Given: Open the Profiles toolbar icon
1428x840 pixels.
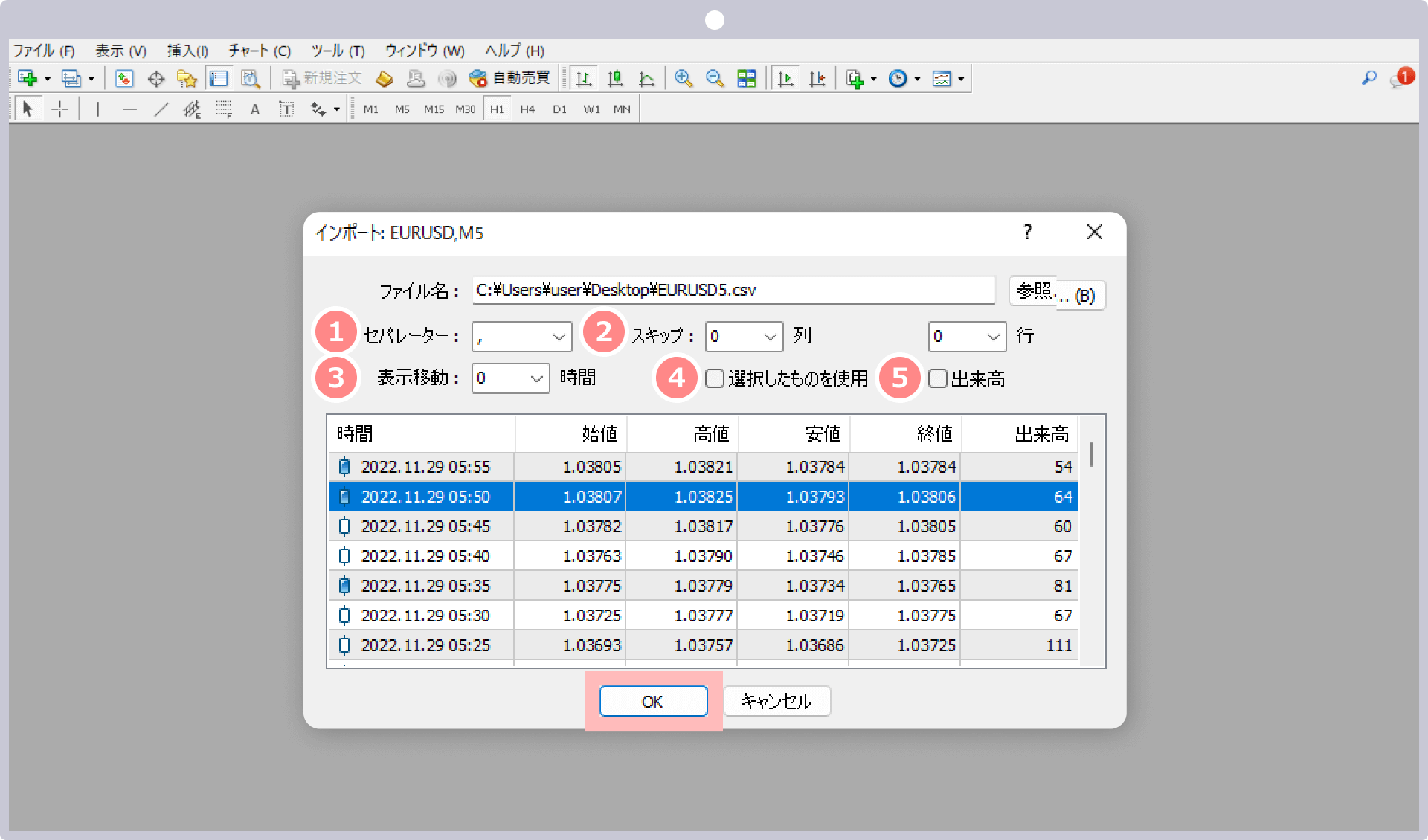Looking at the screenshot, I should [71, 78].
